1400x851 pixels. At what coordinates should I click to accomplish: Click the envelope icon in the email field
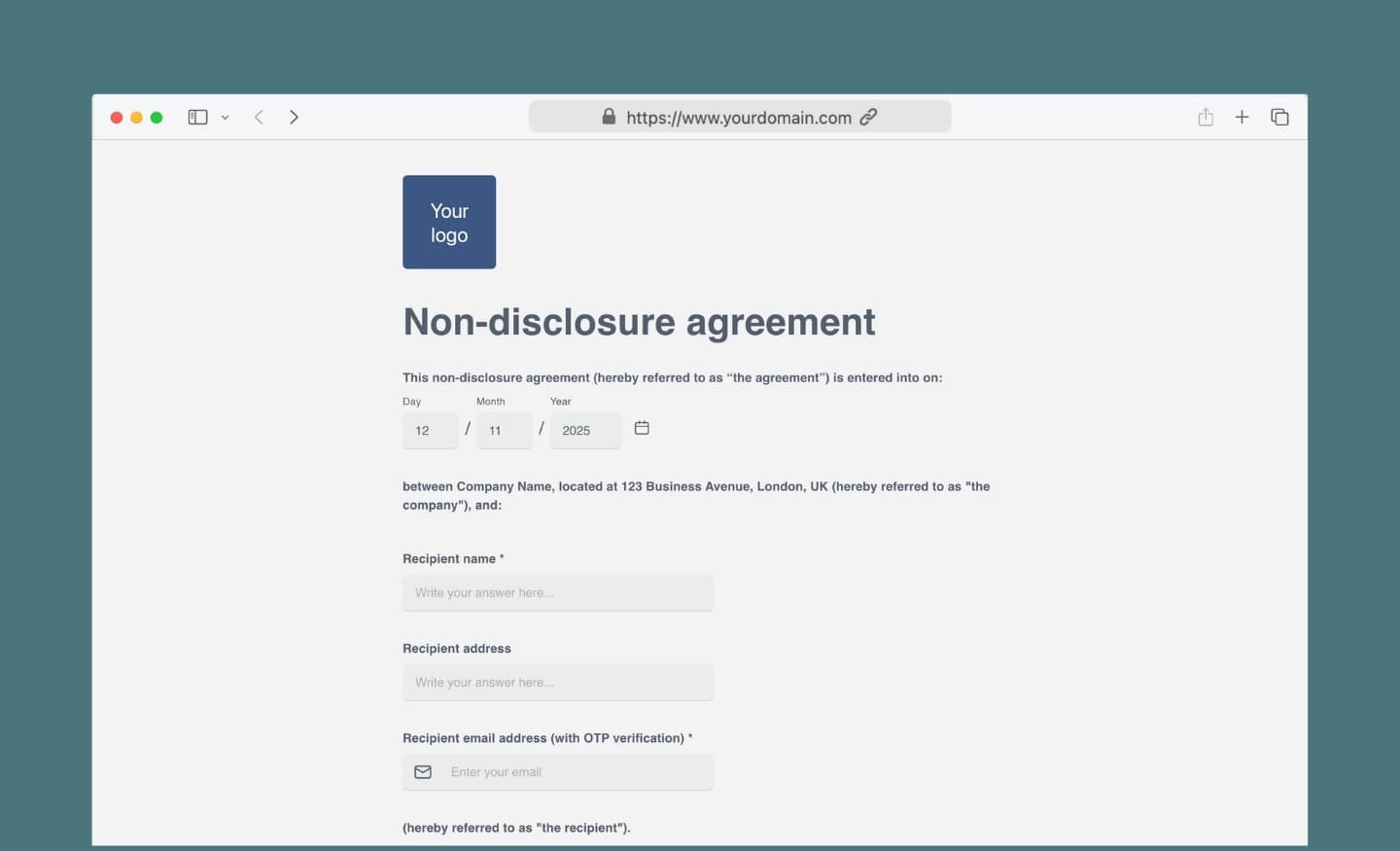point(423,771)
